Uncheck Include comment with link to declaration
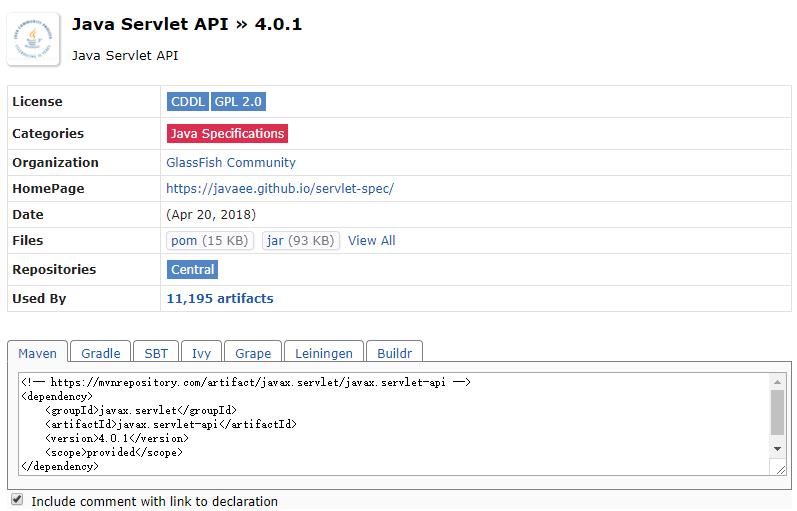Viewport: 797px width, 511px height. click(x=17, y=500)
